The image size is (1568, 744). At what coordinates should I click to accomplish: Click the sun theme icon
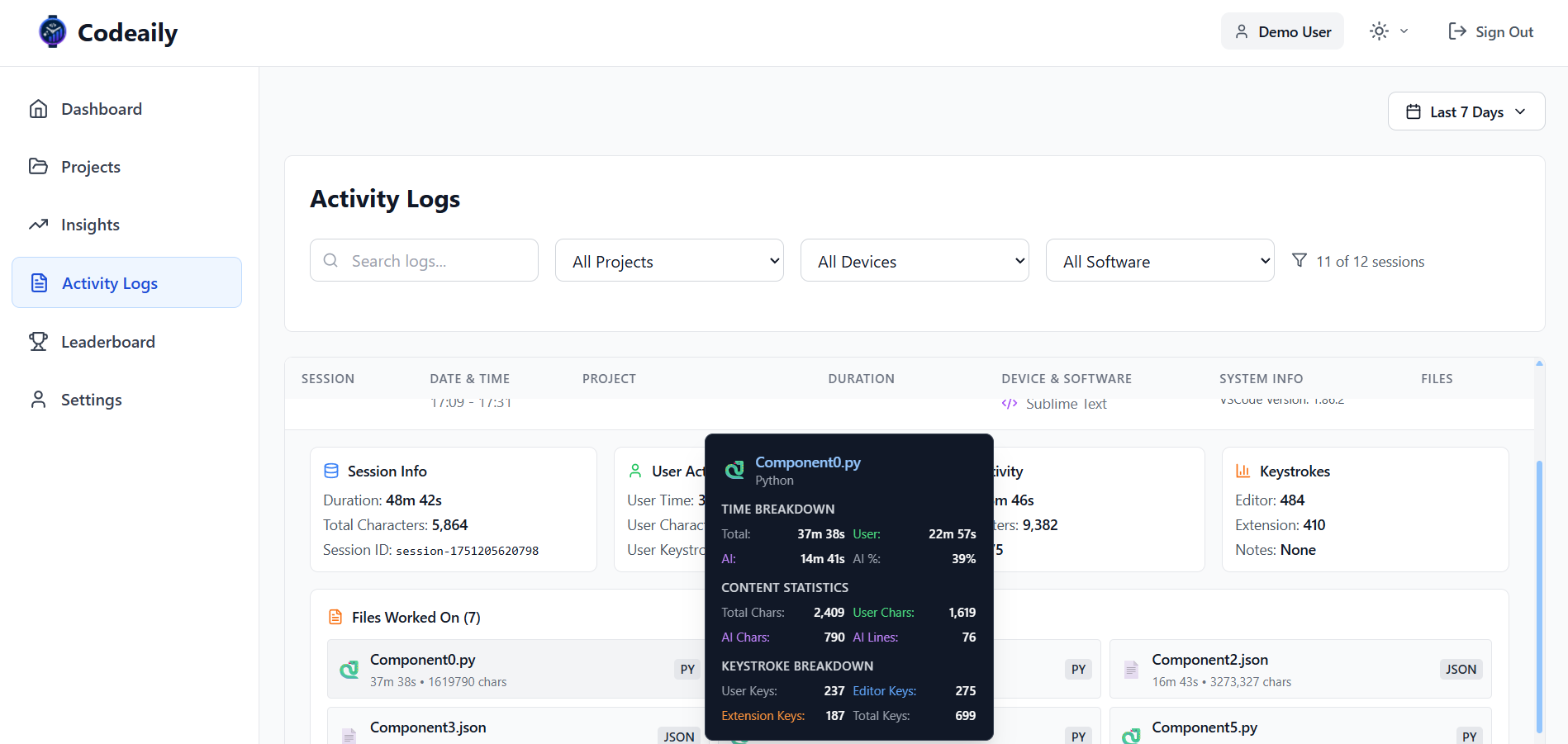(x=1379, y=31)
